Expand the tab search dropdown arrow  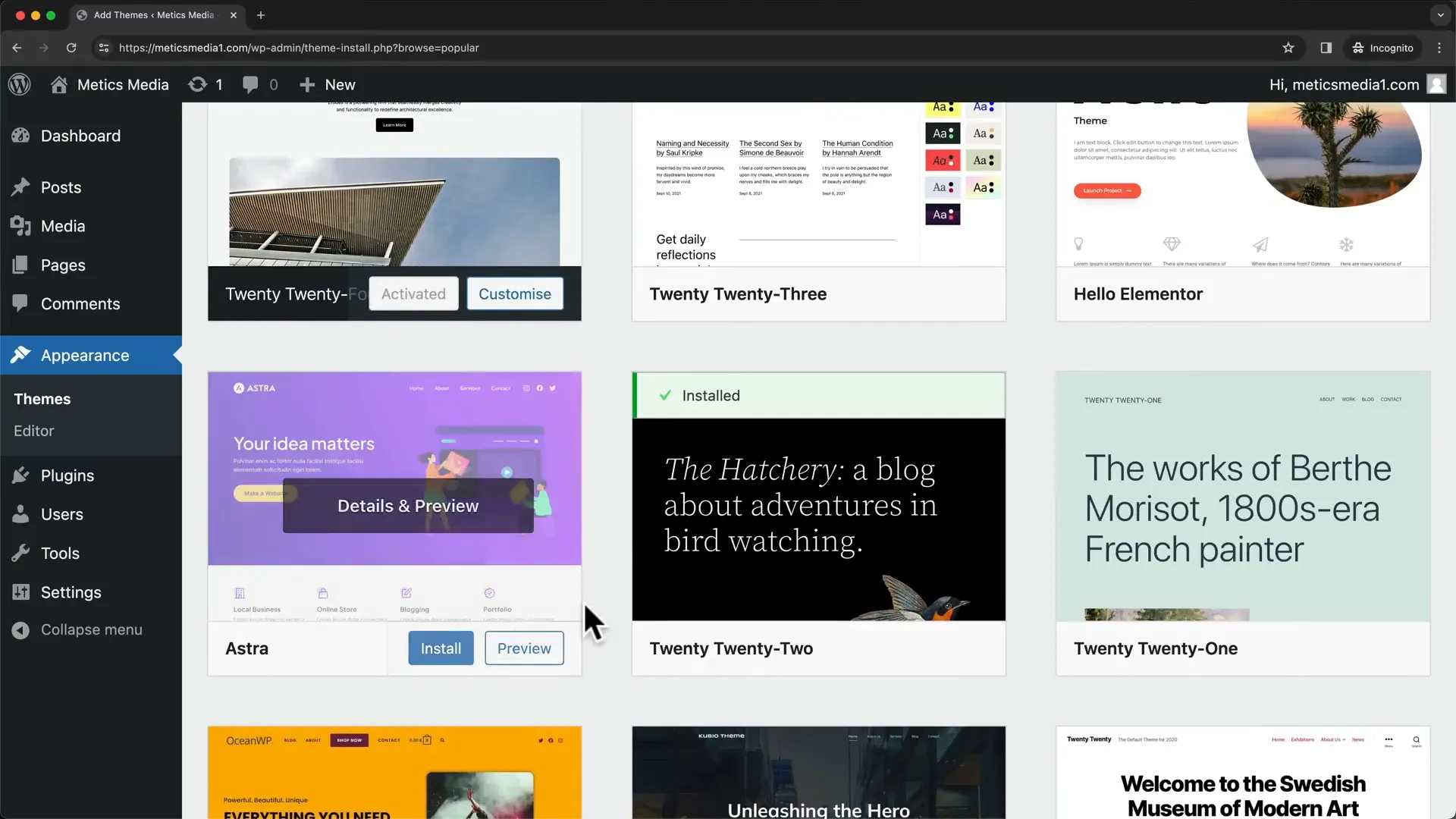click(x=1441, y=15)
